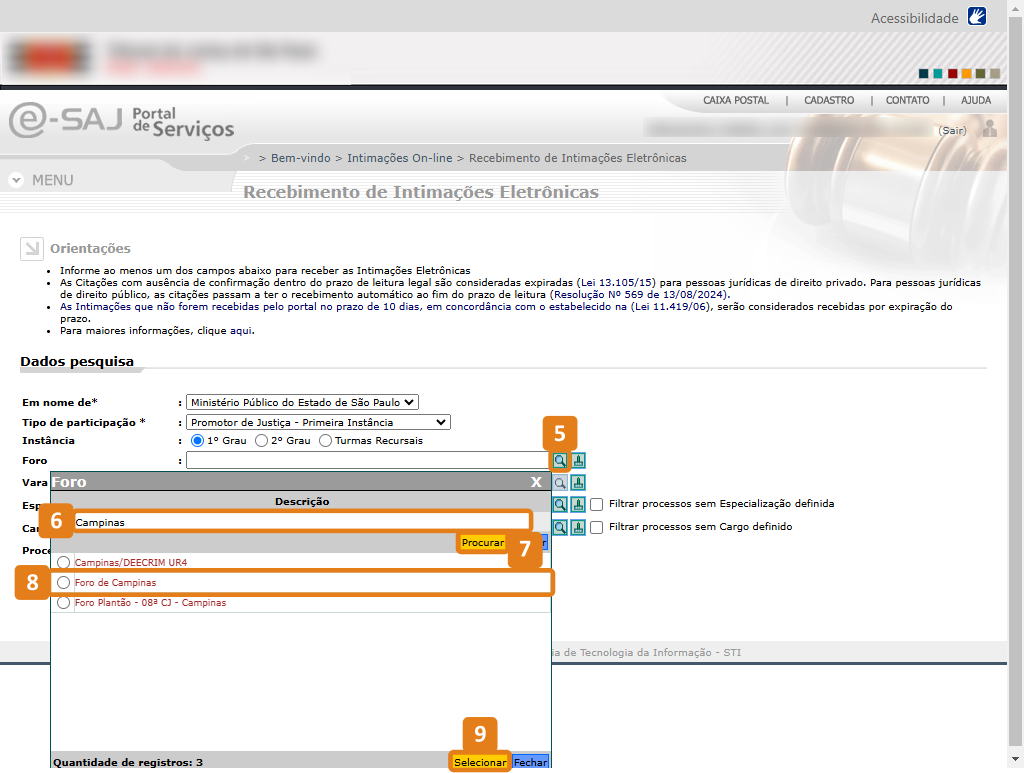Click the Orientações arrow icon
This screenshot has width=1024, height=773.
pyautogui.click(x=31, y=249)
